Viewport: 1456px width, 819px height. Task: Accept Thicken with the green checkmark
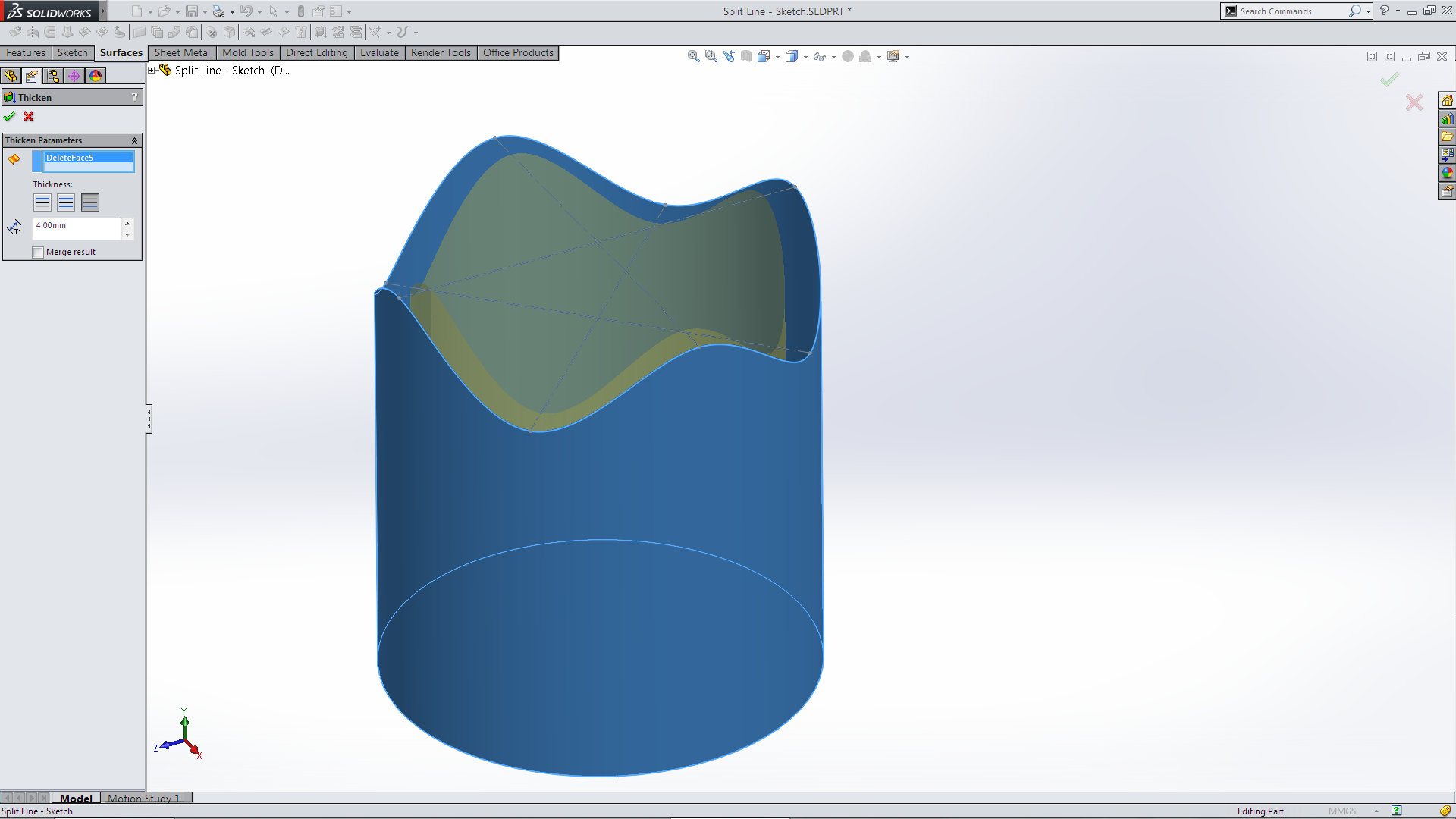pos(9,117)
